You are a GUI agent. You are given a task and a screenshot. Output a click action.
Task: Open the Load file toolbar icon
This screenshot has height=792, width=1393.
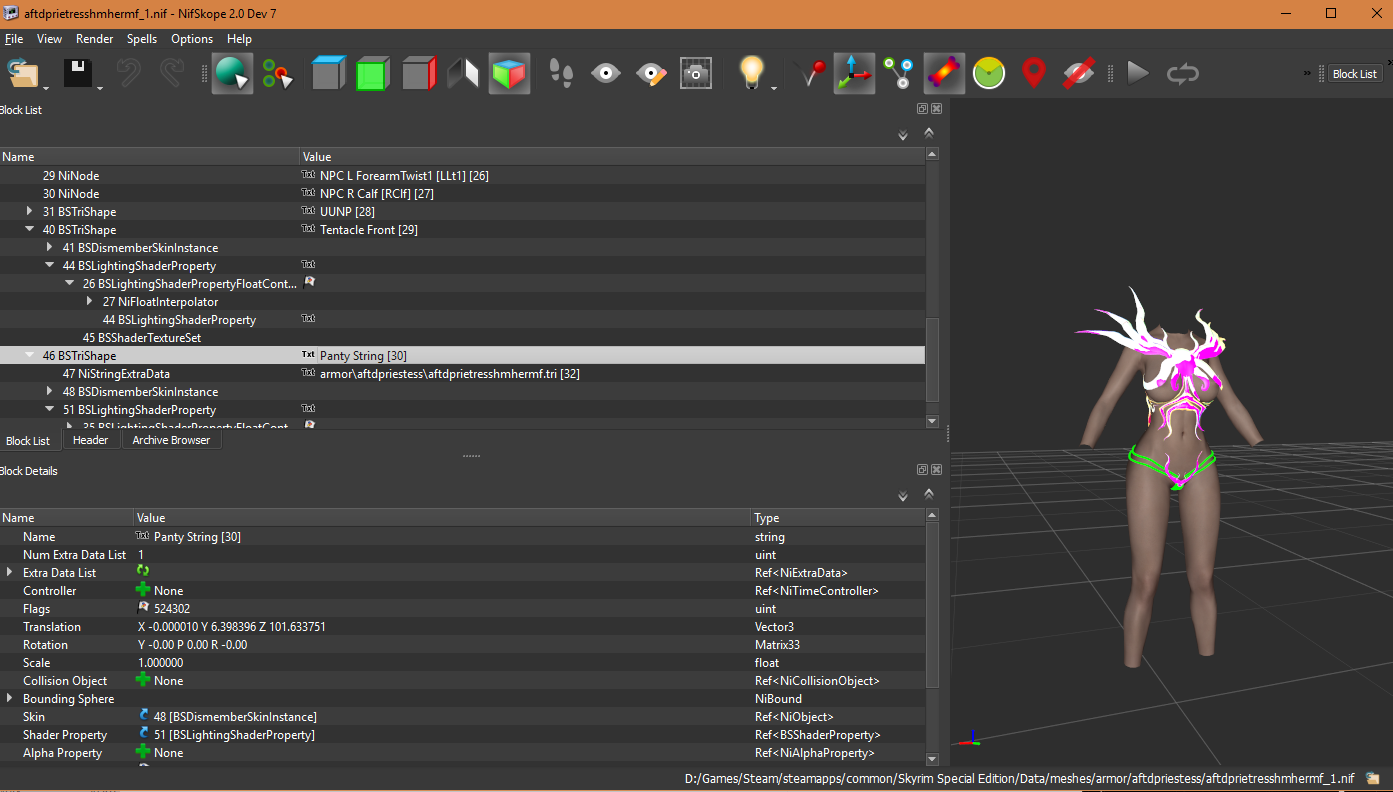[21, 73]
